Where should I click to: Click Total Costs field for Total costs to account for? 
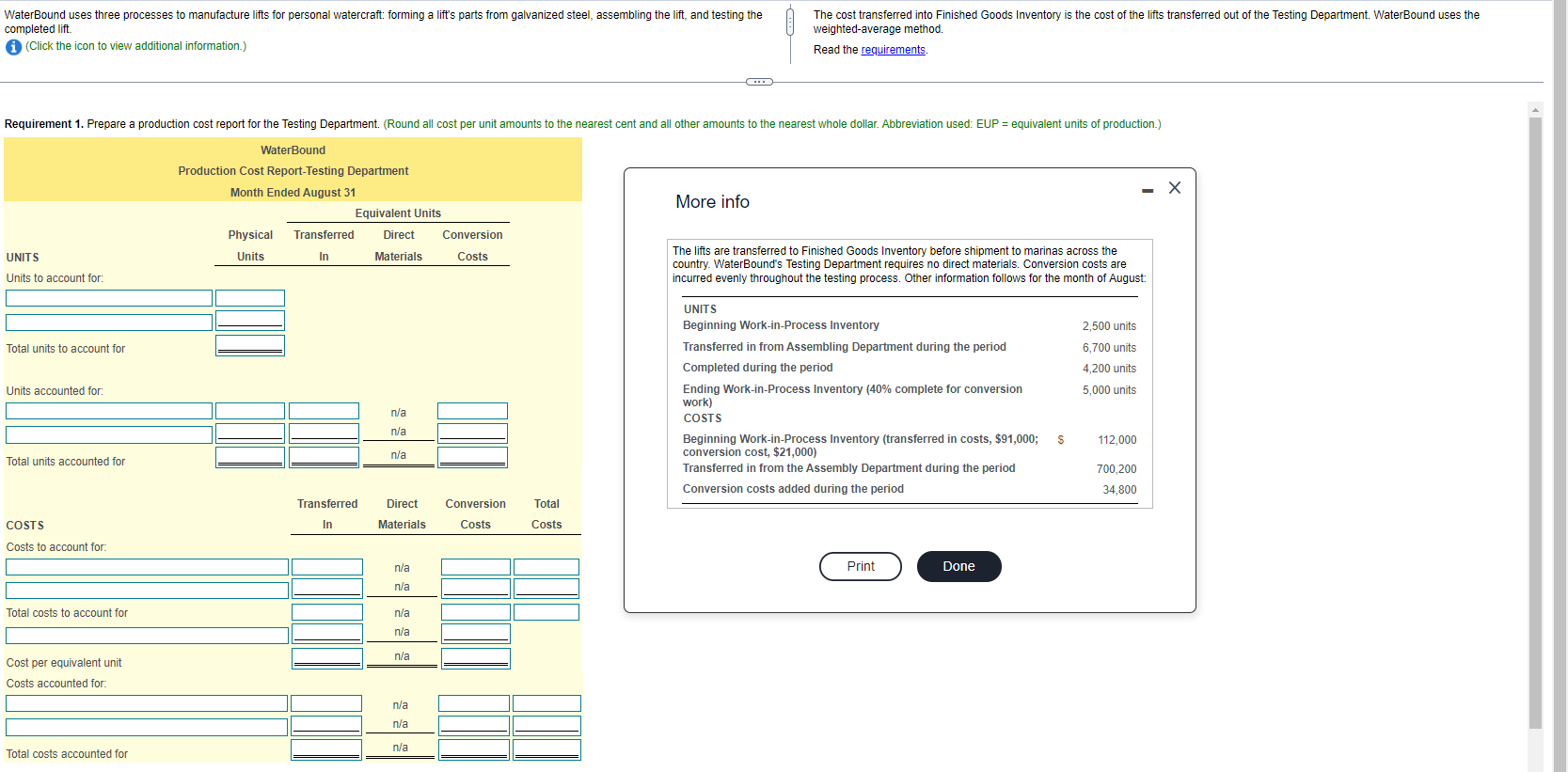pyautogui.click(x=546, y=612)
